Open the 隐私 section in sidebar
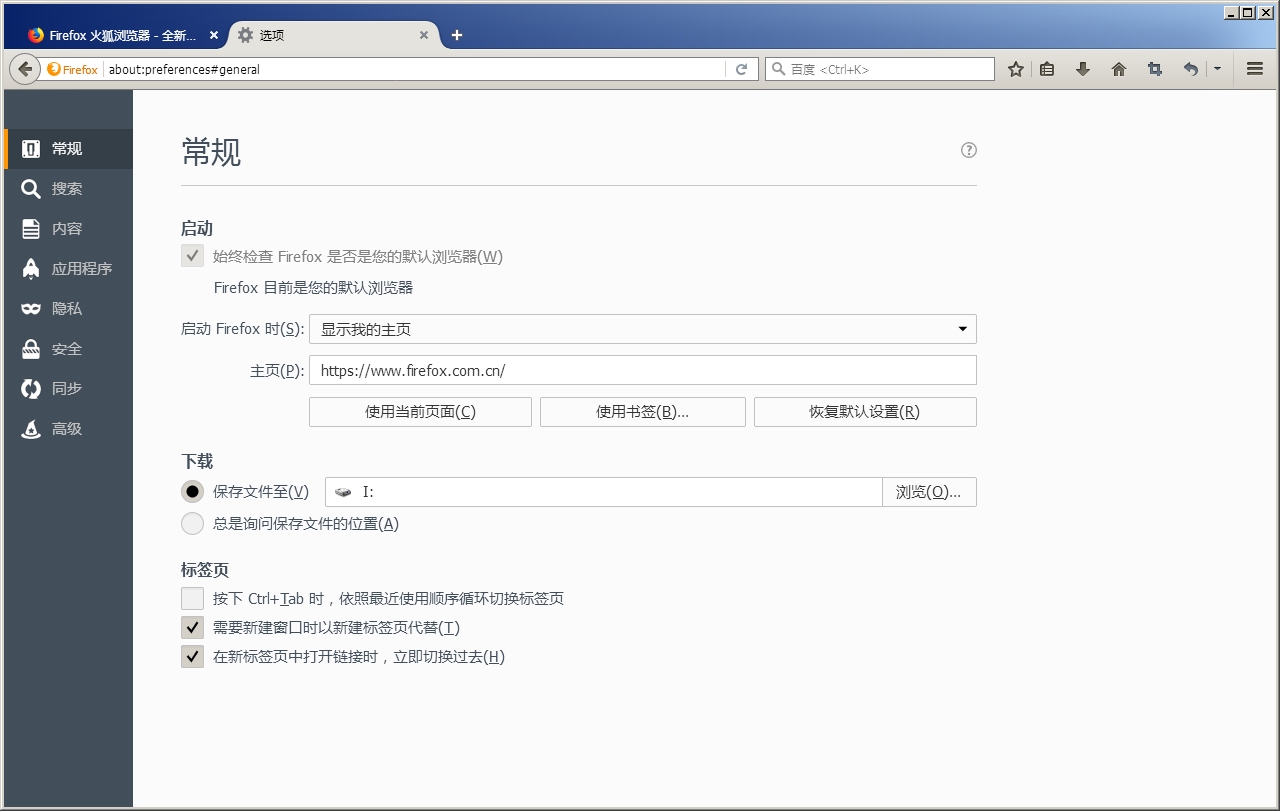This screenshot has width=1280, height=811. point(67,309)
